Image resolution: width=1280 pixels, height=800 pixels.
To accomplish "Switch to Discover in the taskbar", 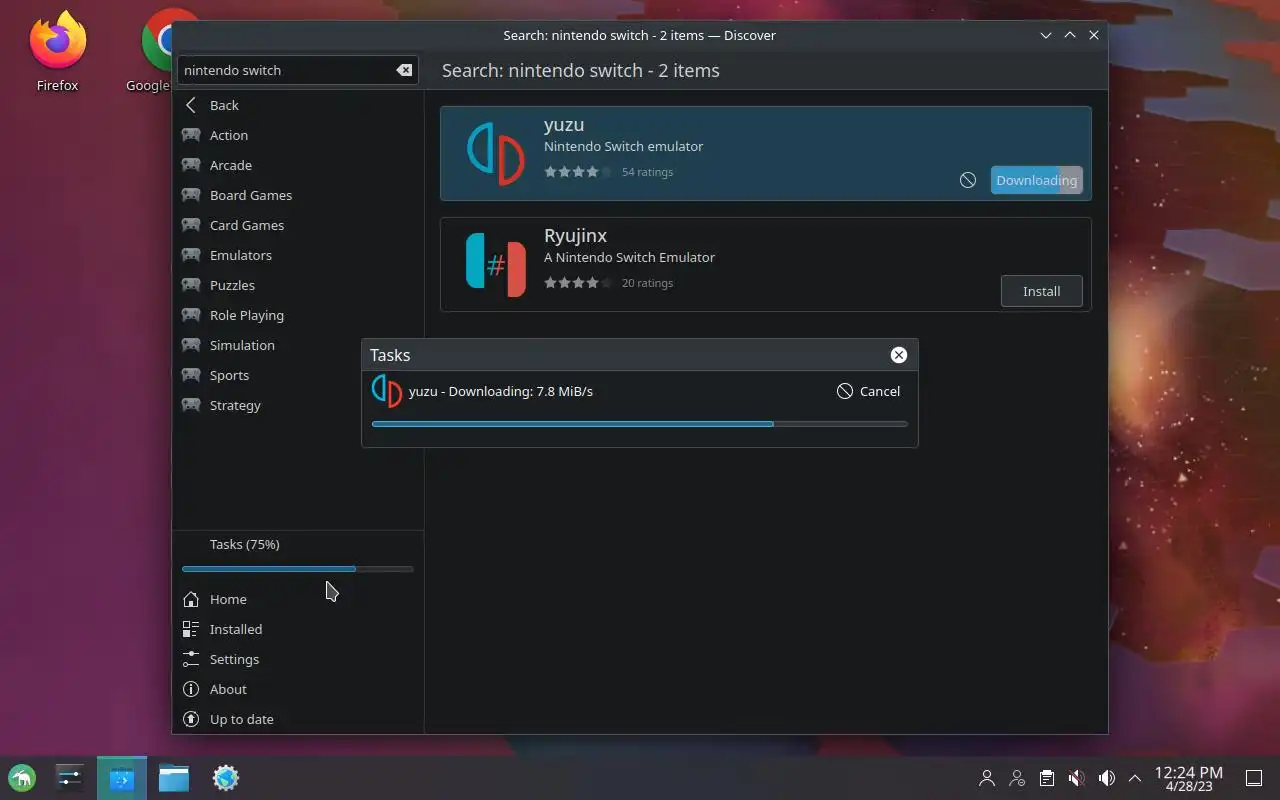I will click(x=122, y=777).
